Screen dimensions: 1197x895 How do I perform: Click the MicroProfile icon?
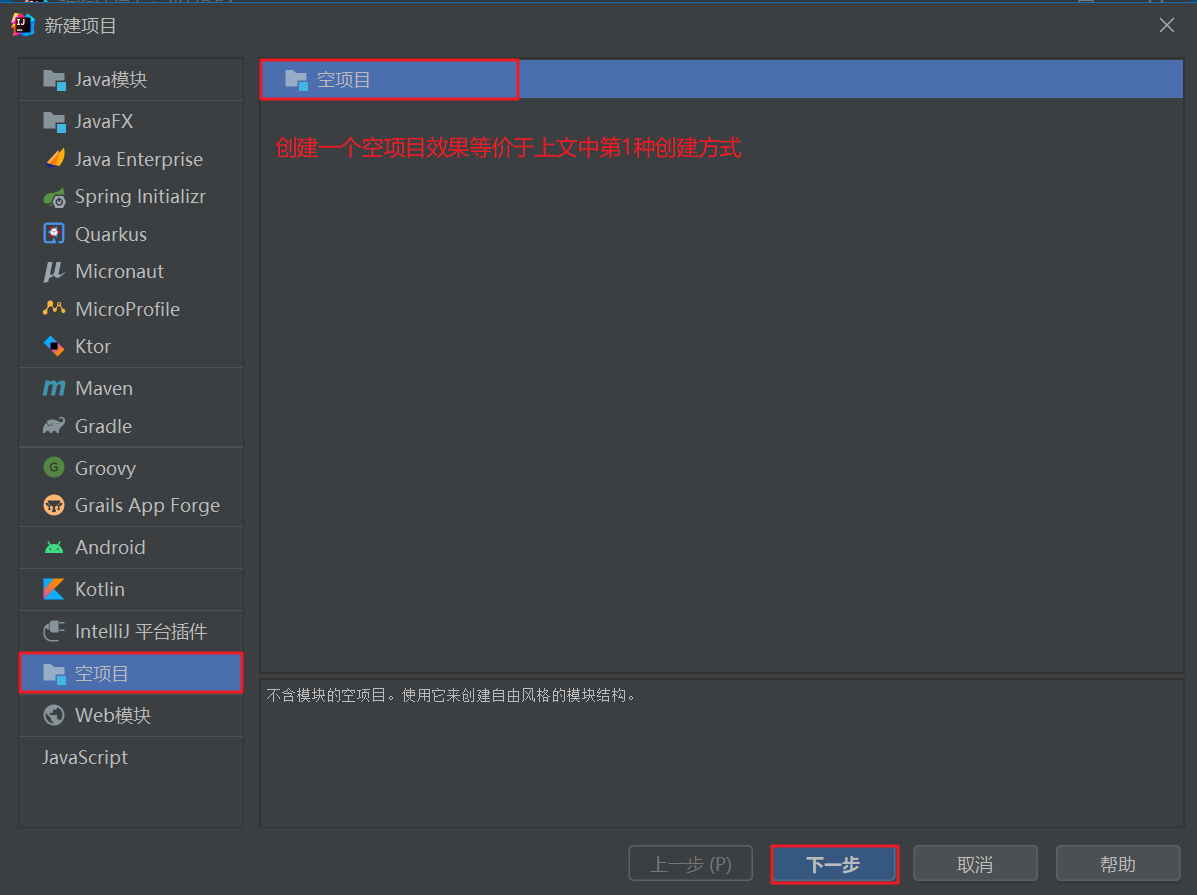[54, 309]
